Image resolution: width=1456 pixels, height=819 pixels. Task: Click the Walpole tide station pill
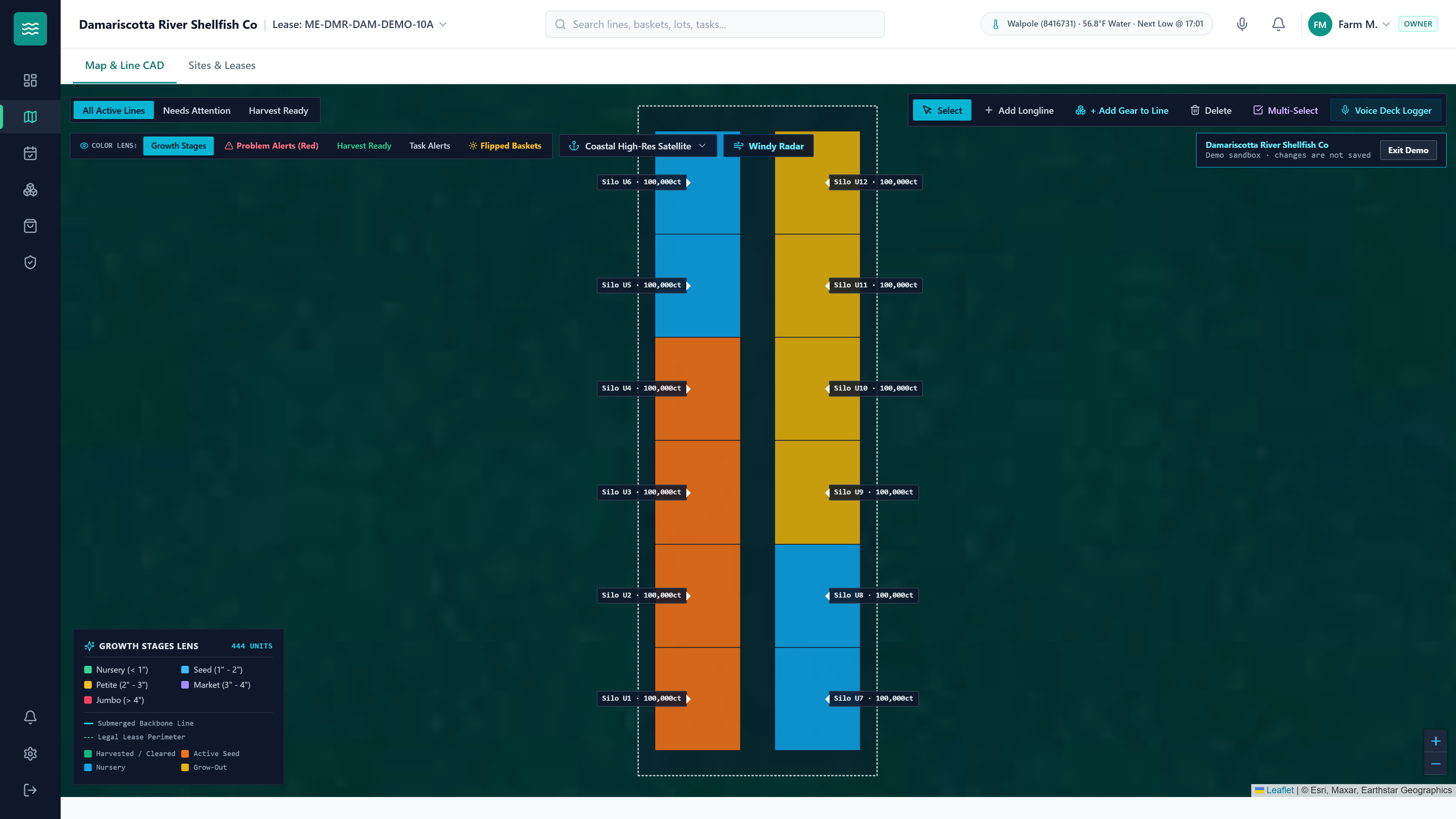pos(1097,24)
